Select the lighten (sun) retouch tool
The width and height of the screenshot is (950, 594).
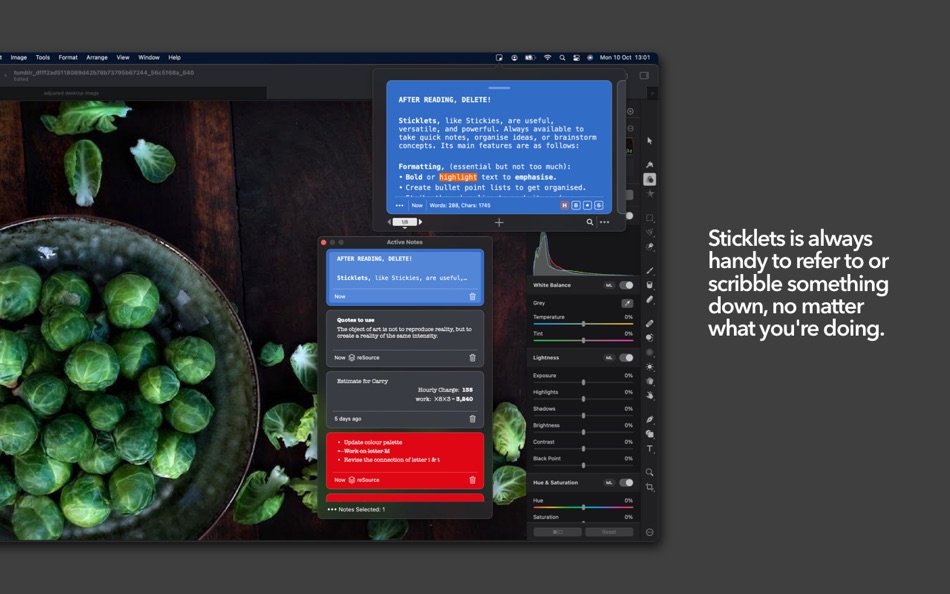click(649, 367)
